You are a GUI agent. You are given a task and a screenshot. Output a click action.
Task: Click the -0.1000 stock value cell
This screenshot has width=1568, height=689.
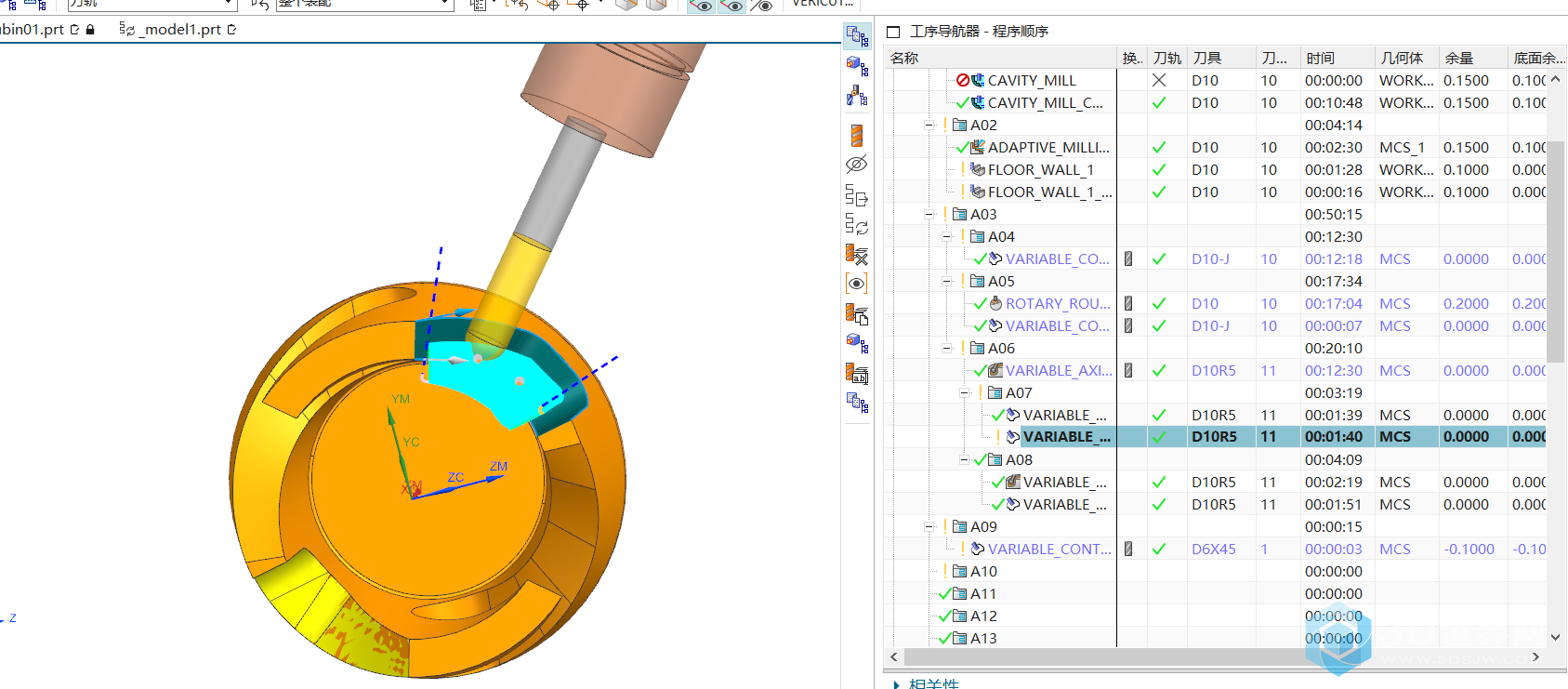pos(1469,549)
